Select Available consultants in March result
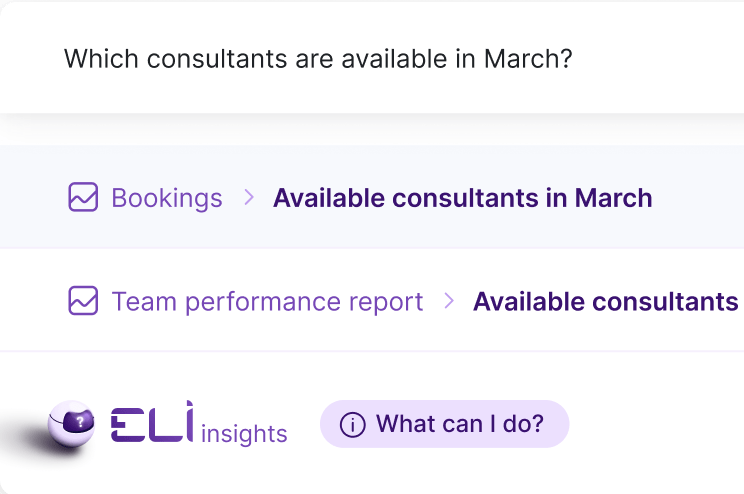This screenshot has height=494, width=744. coord(463,198)
